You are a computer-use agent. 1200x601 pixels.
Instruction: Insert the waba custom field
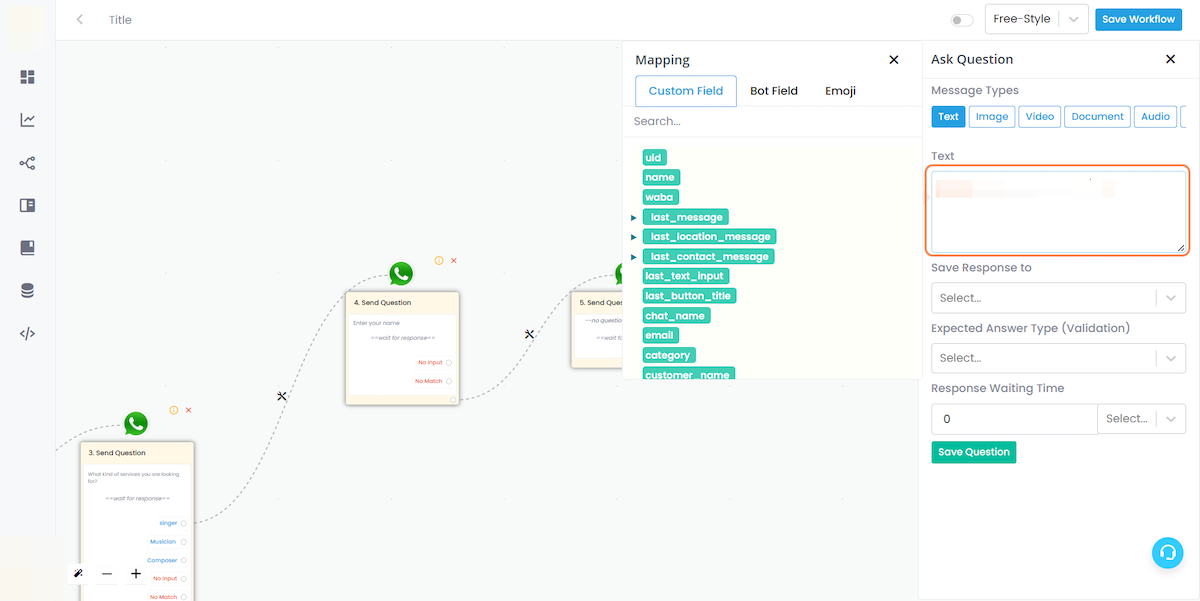pos(660,197)
